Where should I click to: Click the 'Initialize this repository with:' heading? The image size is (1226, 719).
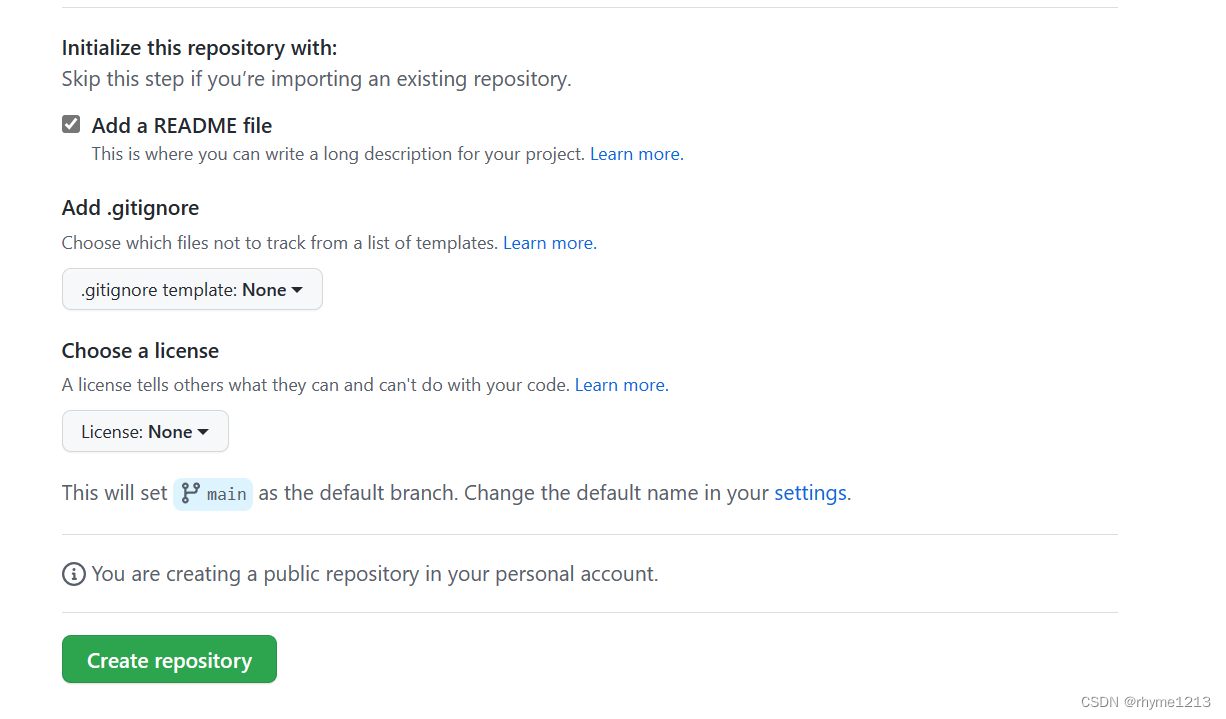(x=200, y=47)
